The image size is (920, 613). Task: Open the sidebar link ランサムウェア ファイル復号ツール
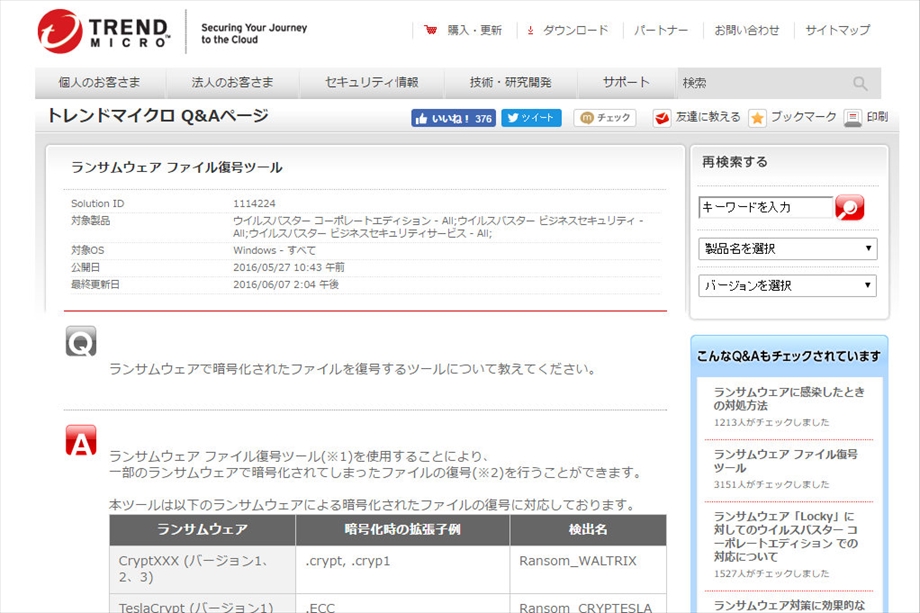786,461
